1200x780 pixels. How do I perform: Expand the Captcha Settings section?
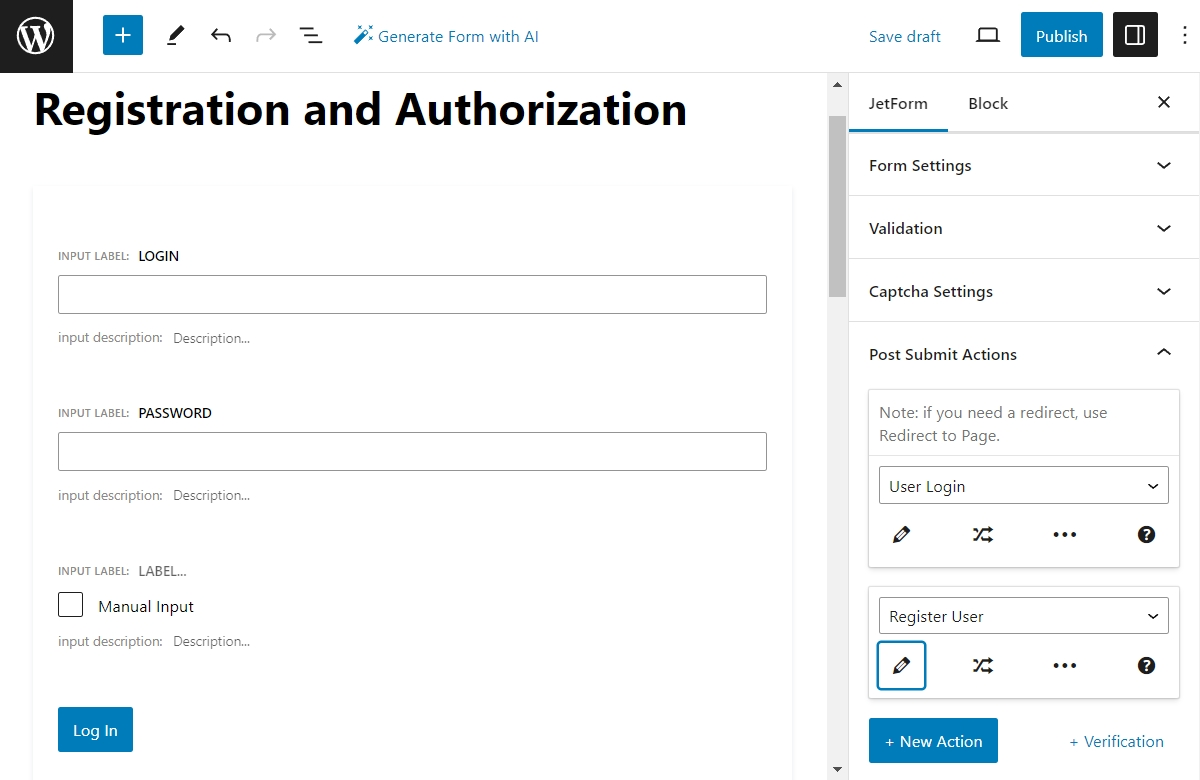click(x=1022, y=291)
